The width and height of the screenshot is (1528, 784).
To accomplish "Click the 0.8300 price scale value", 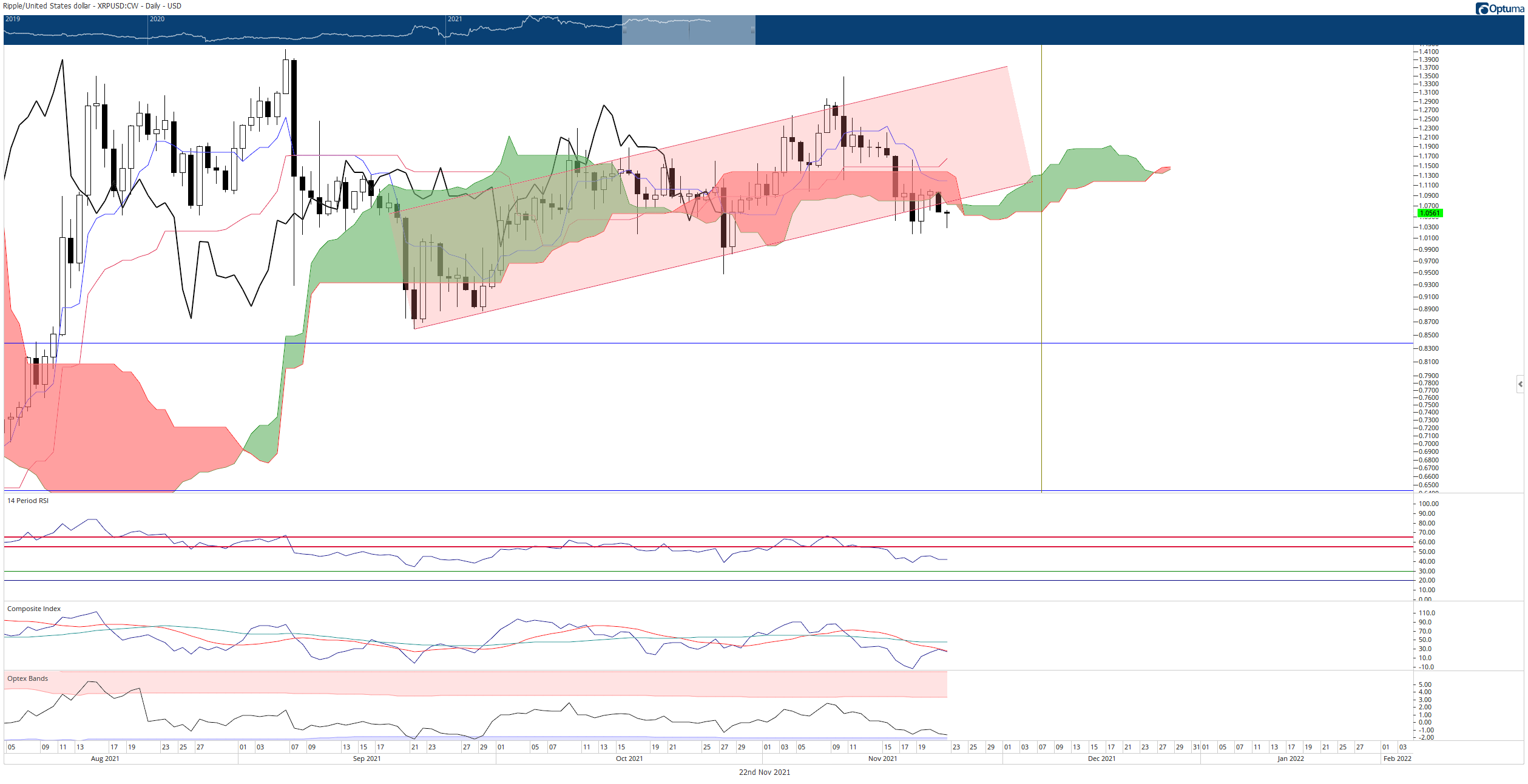I will pyautogui.click(x=1428, y=348).
